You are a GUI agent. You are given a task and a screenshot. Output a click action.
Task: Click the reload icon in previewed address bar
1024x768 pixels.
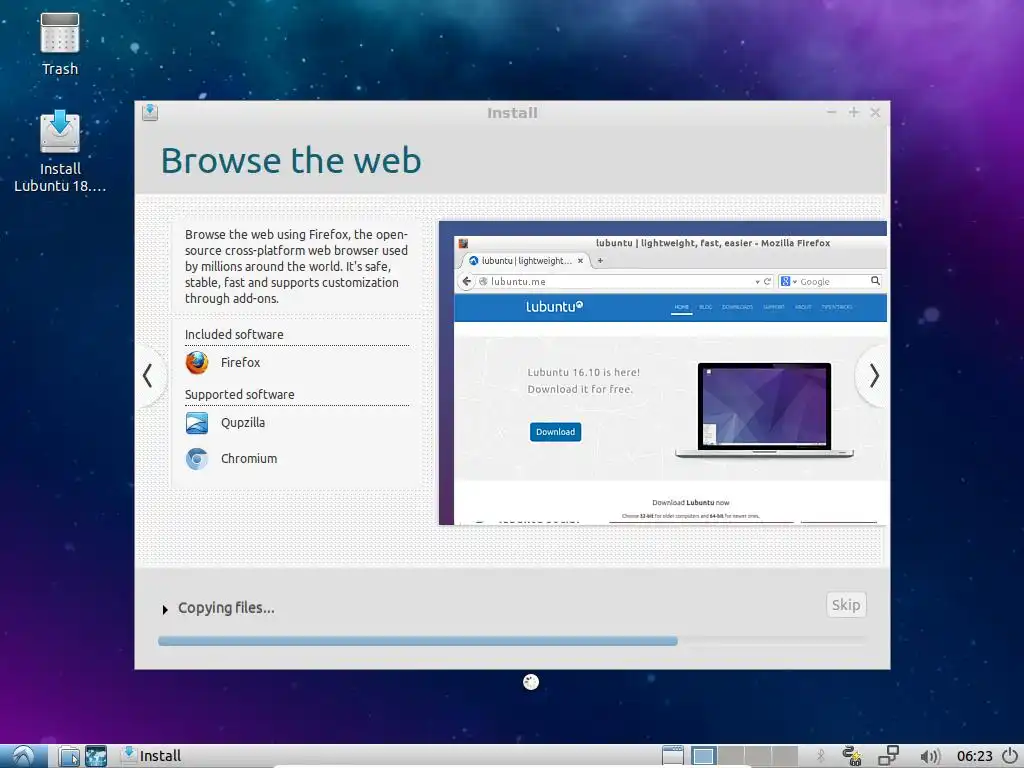[767, 281]
